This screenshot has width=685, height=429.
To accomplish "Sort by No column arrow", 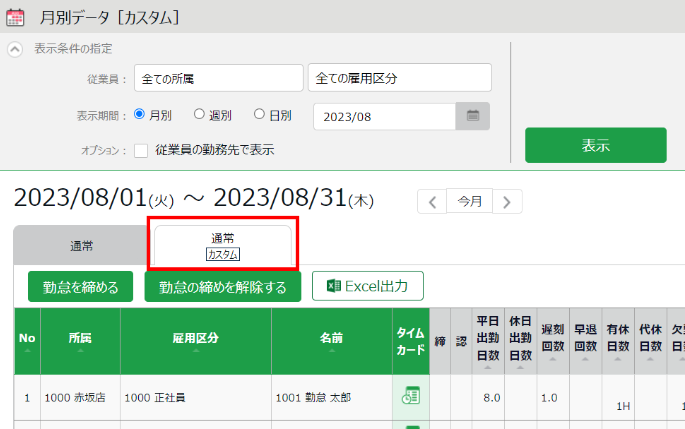I will tap(27, 351).
